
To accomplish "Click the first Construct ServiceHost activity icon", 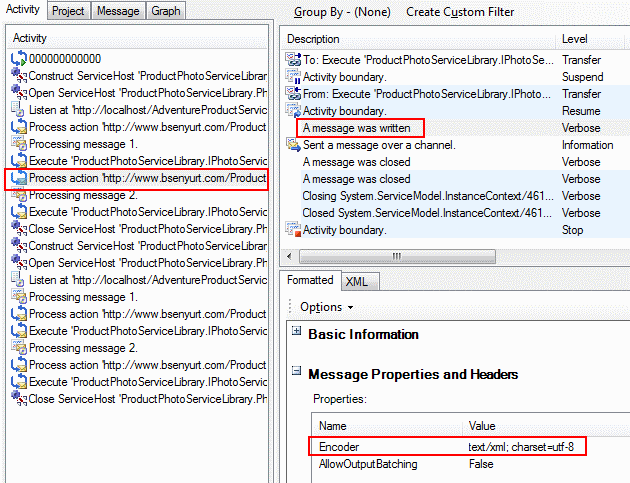I will click(18, 76).
